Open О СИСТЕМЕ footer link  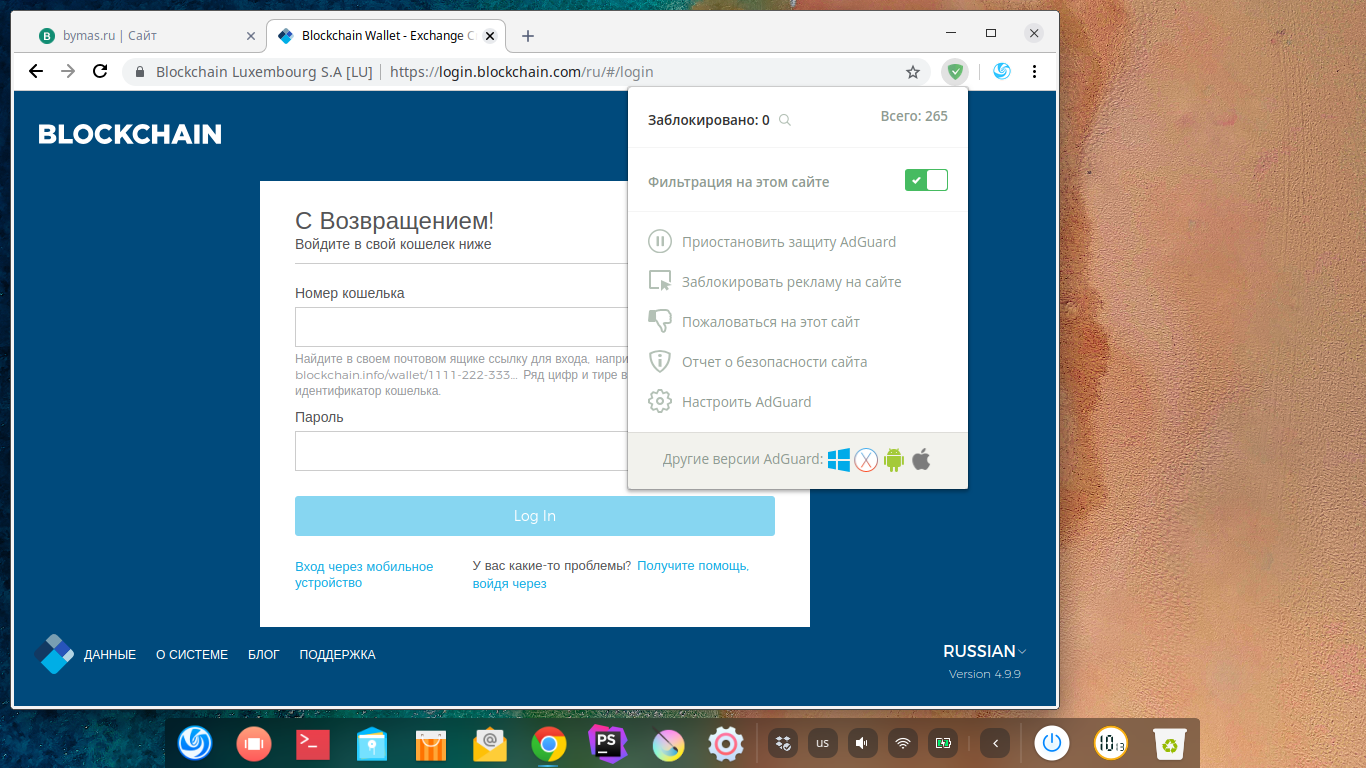point(192,655)
